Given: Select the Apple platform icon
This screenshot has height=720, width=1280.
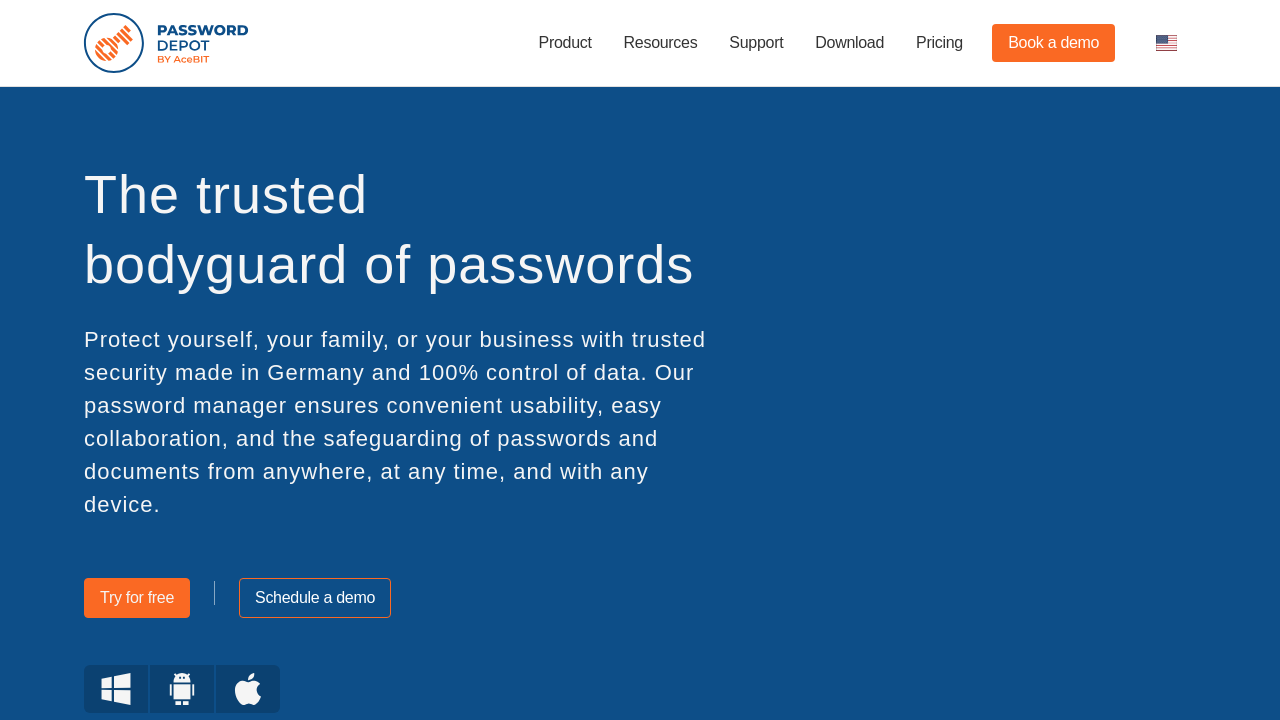Looking at the screenshot, I should [248, 689].
